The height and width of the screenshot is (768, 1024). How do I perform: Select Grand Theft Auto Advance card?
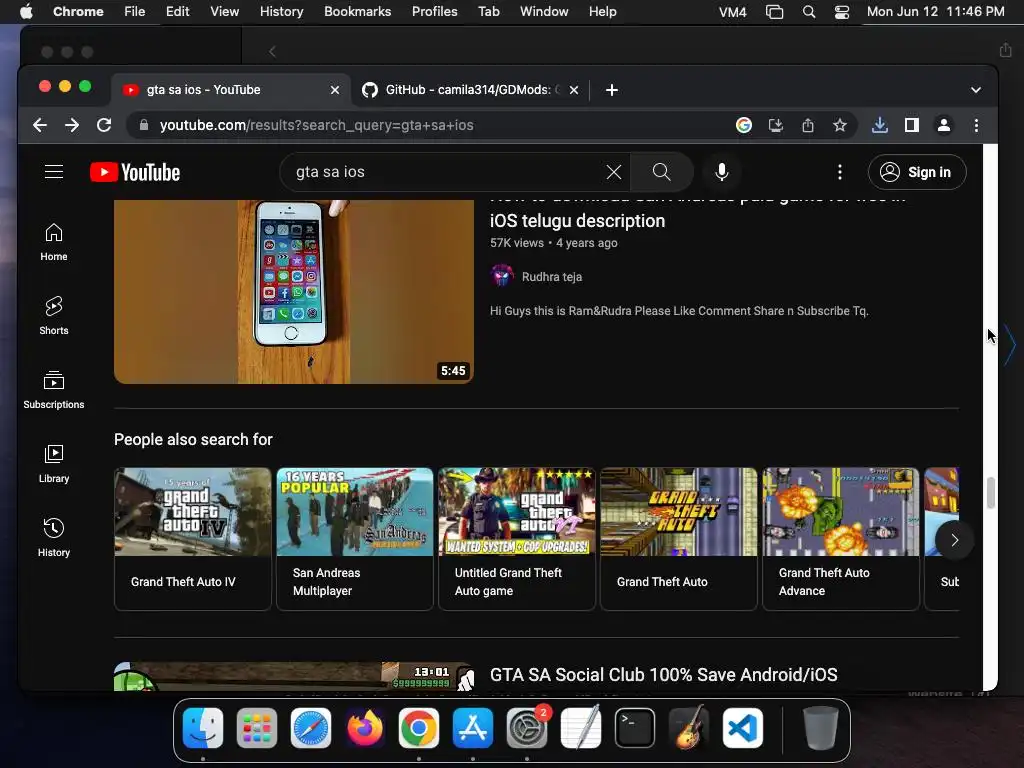click(x=840, y=539)
